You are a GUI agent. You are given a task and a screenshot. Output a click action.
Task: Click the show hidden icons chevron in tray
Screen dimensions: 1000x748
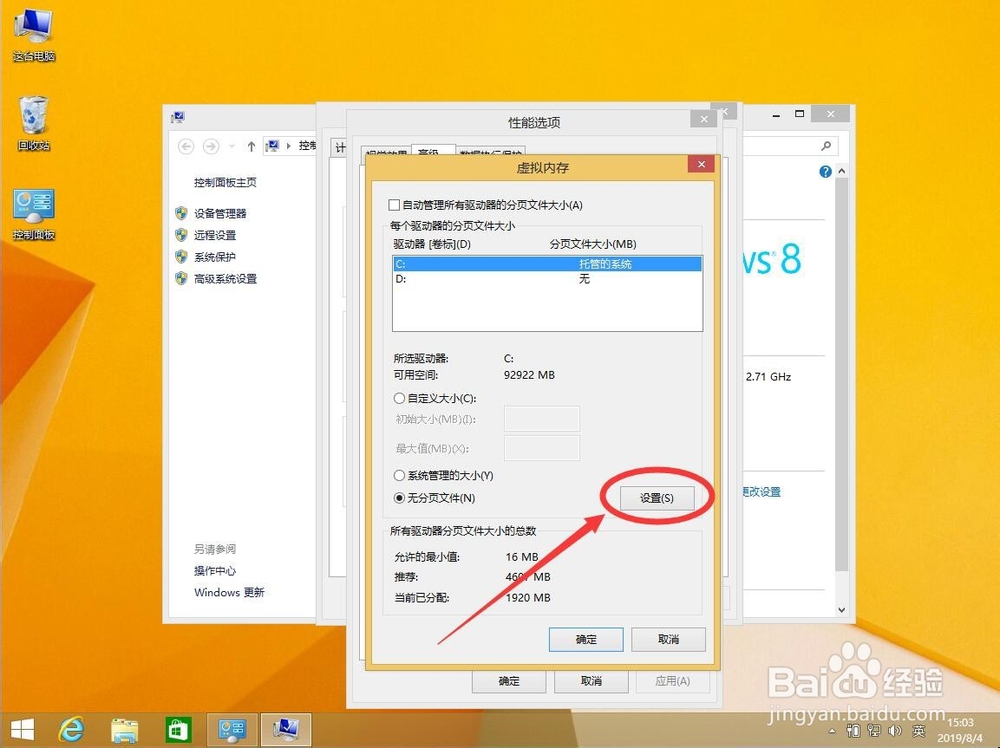832,731
